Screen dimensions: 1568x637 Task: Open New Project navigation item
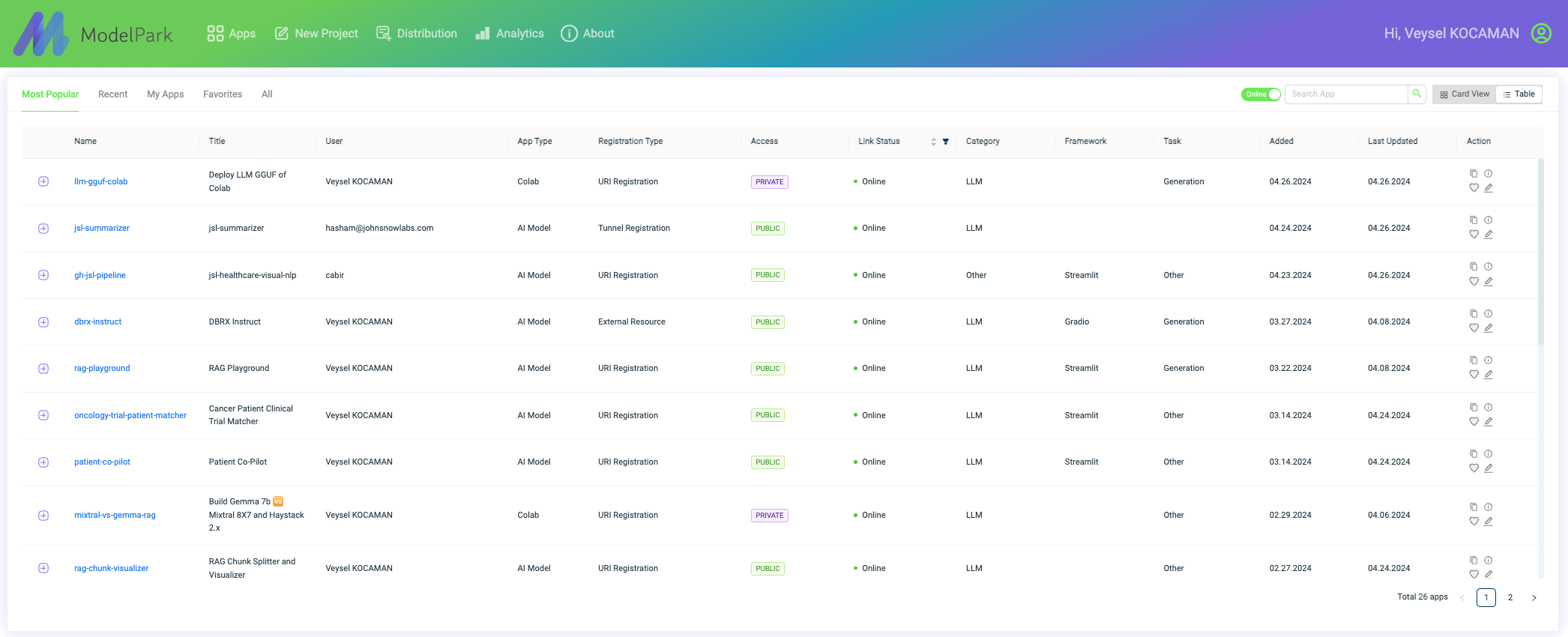point(316,34)
